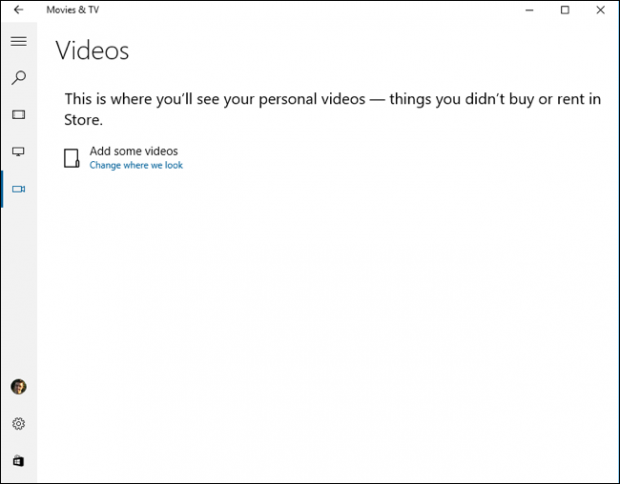Minimize the Movies & TV window
The height and width of the screenshot is (484, 620).
[x=528, y=10]
